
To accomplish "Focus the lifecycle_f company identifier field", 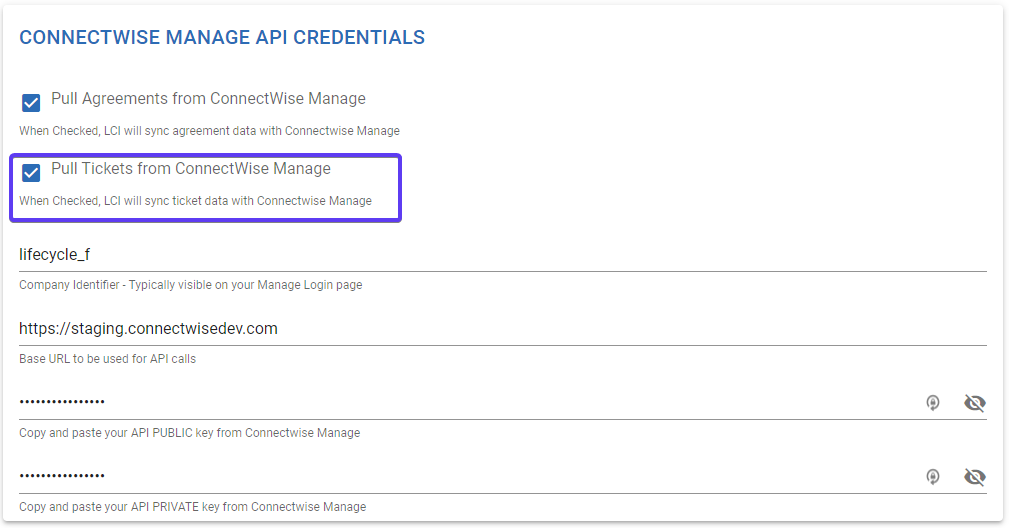I will [503, 255].
